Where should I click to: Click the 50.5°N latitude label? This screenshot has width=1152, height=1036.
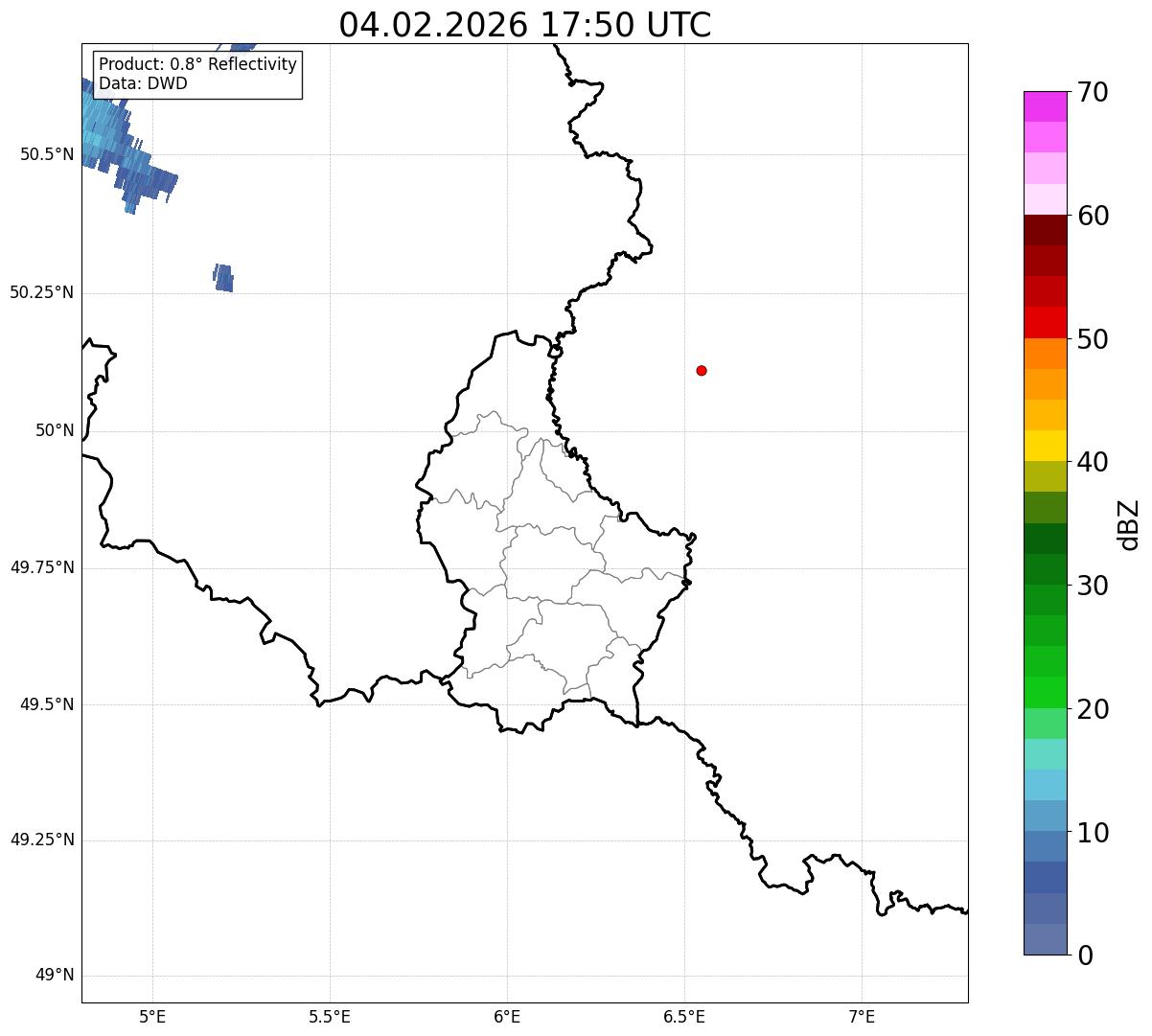(46, 154)
